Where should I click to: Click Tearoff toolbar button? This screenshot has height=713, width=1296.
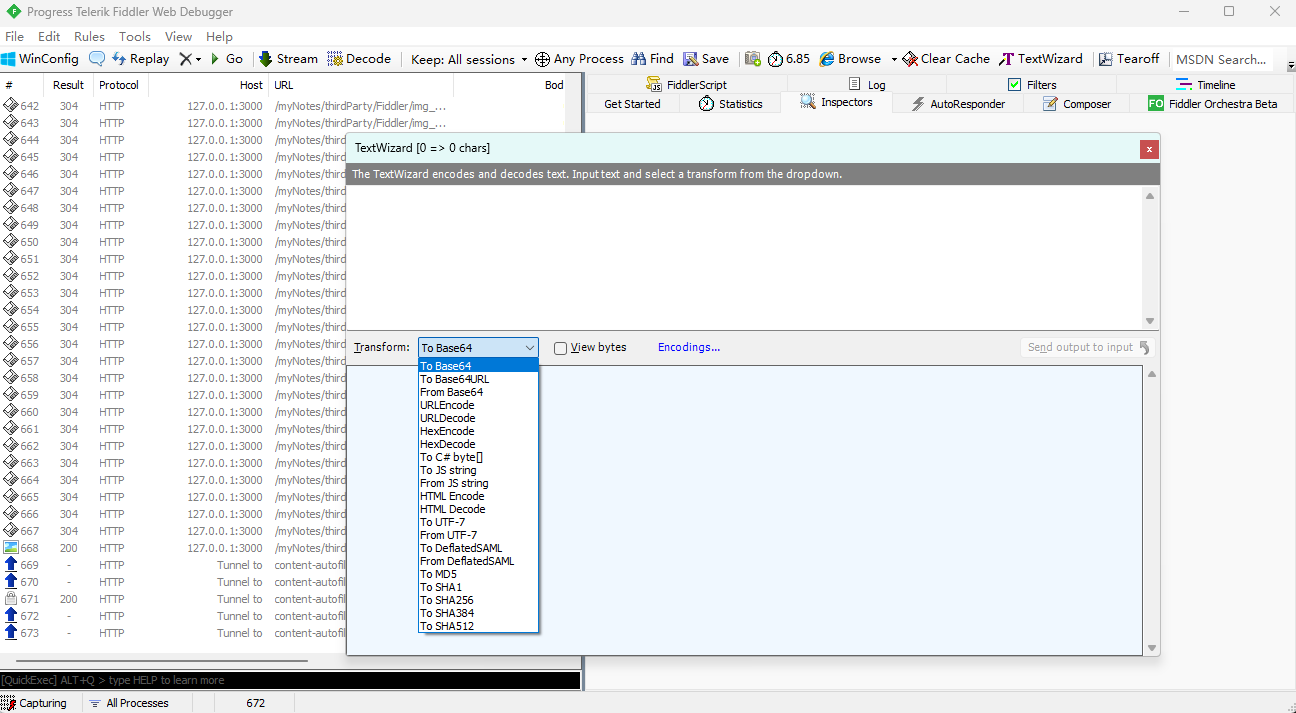(x=1129, y=59)
